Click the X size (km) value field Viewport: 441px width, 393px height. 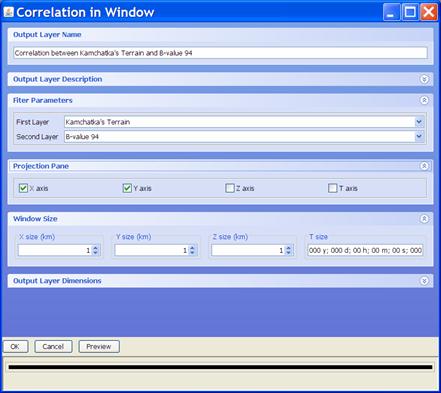(55, 250)
